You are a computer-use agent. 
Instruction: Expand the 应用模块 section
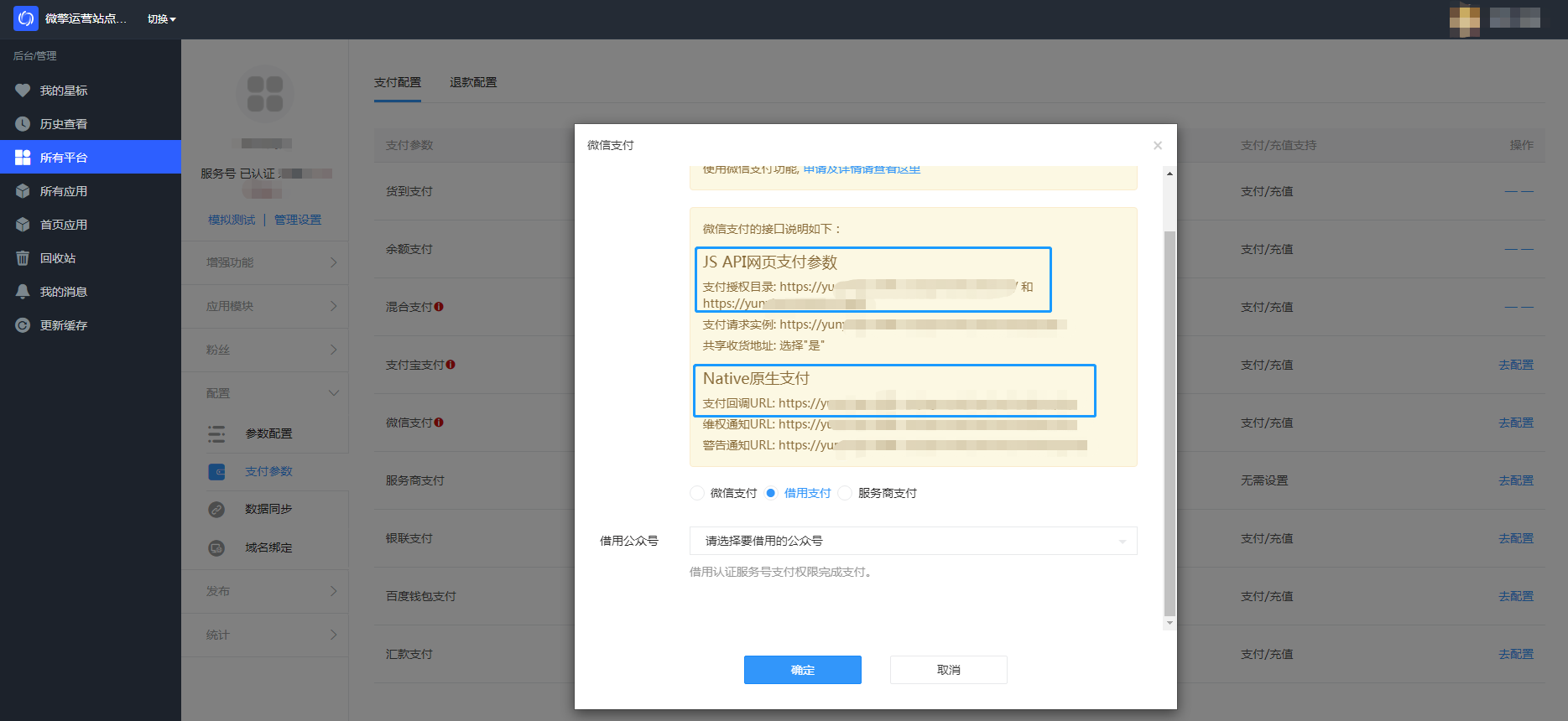coord(265,306)
